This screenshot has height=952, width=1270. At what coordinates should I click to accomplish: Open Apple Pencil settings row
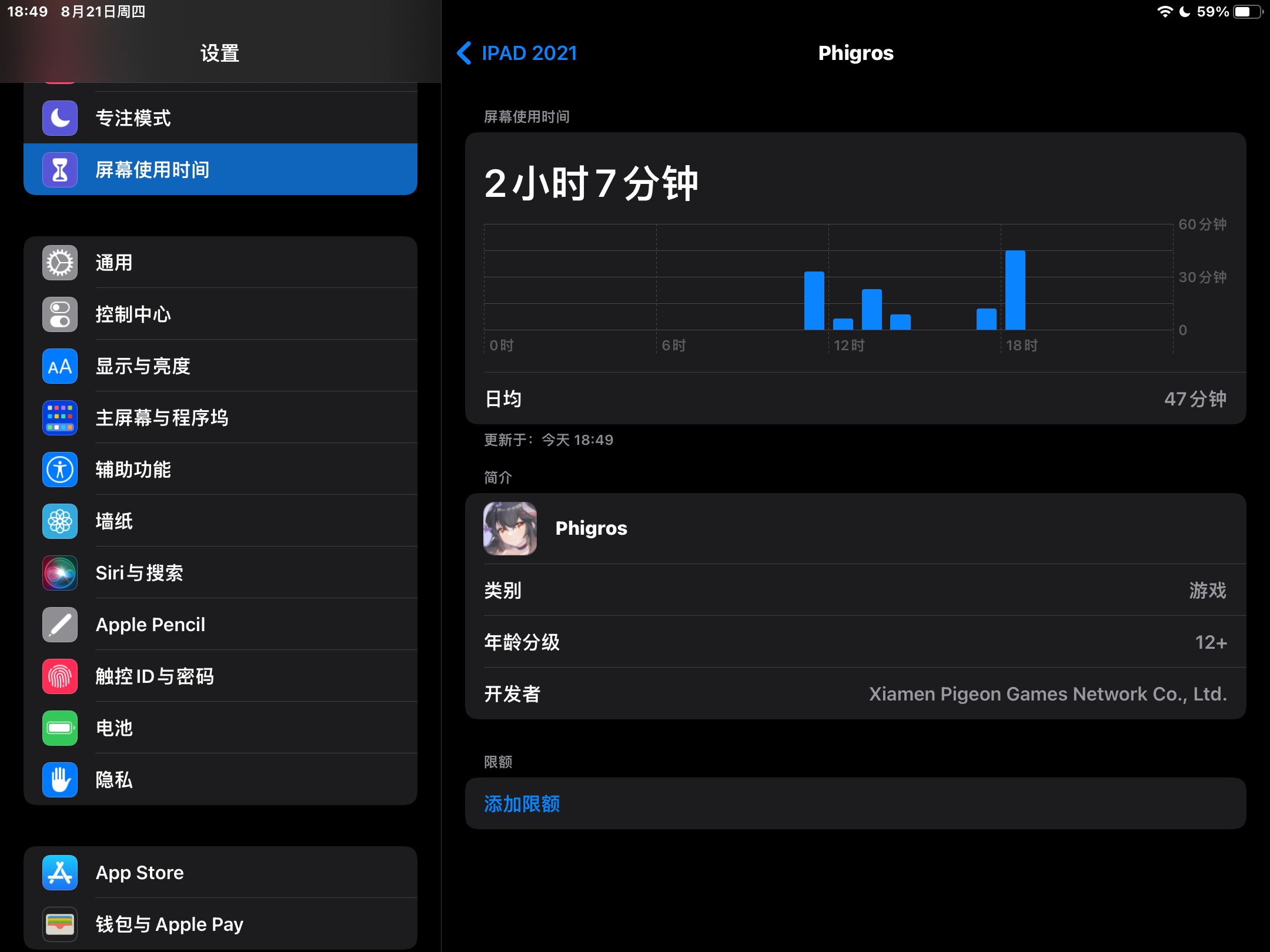[220, 625]
